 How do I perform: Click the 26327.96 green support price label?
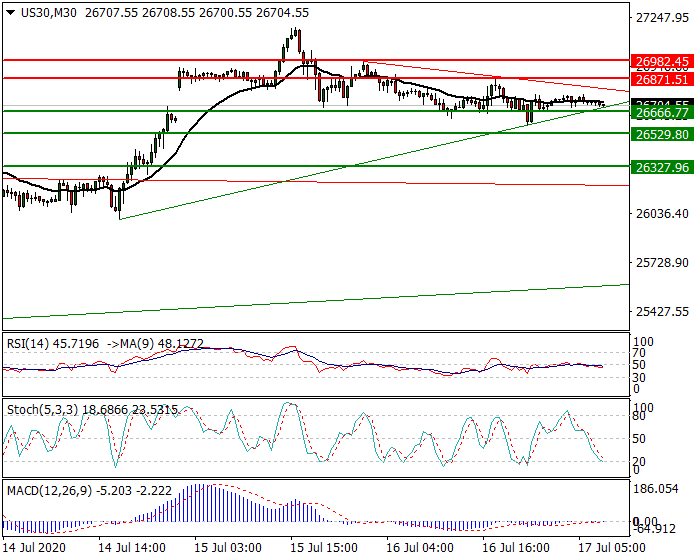point(662,167)
